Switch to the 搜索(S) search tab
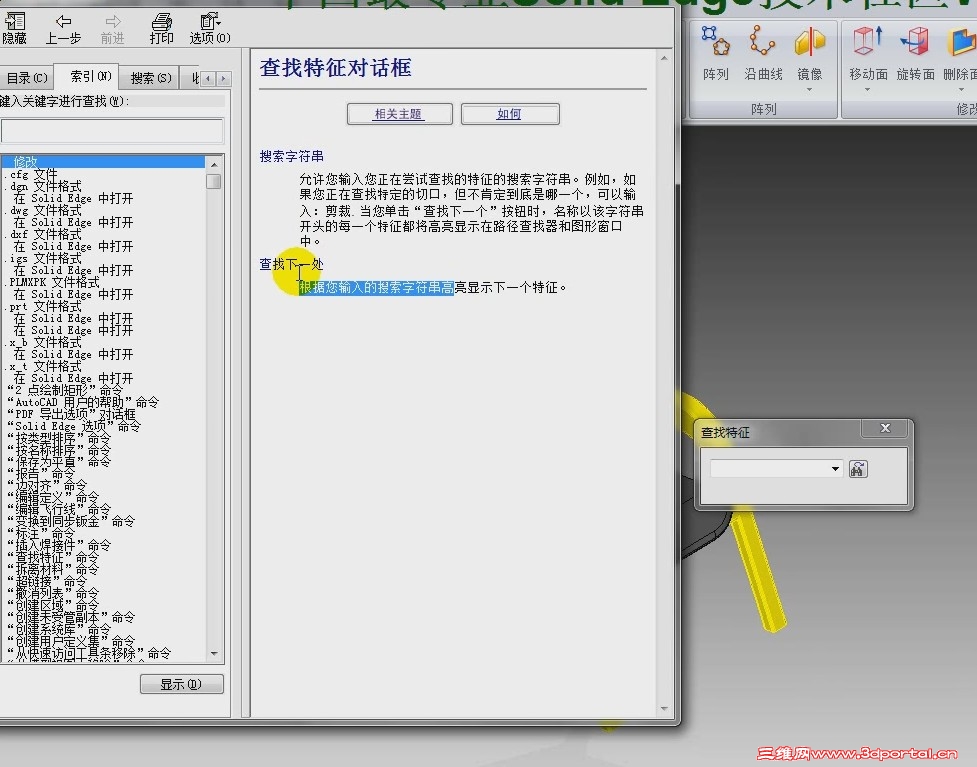This screenshot has width=977, height=767. [151, 78]
